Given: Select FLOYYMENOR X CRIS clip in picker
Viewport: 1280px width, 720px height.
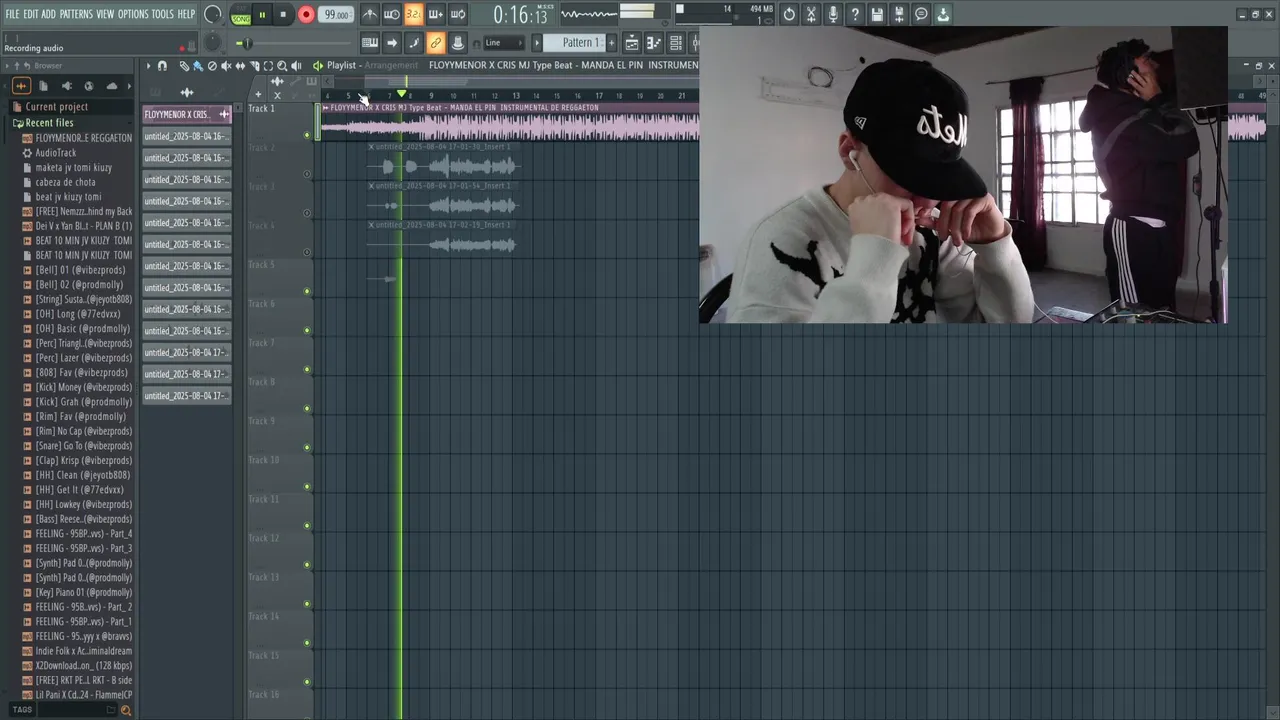Looking at the screenshot, I should (186, 115).
